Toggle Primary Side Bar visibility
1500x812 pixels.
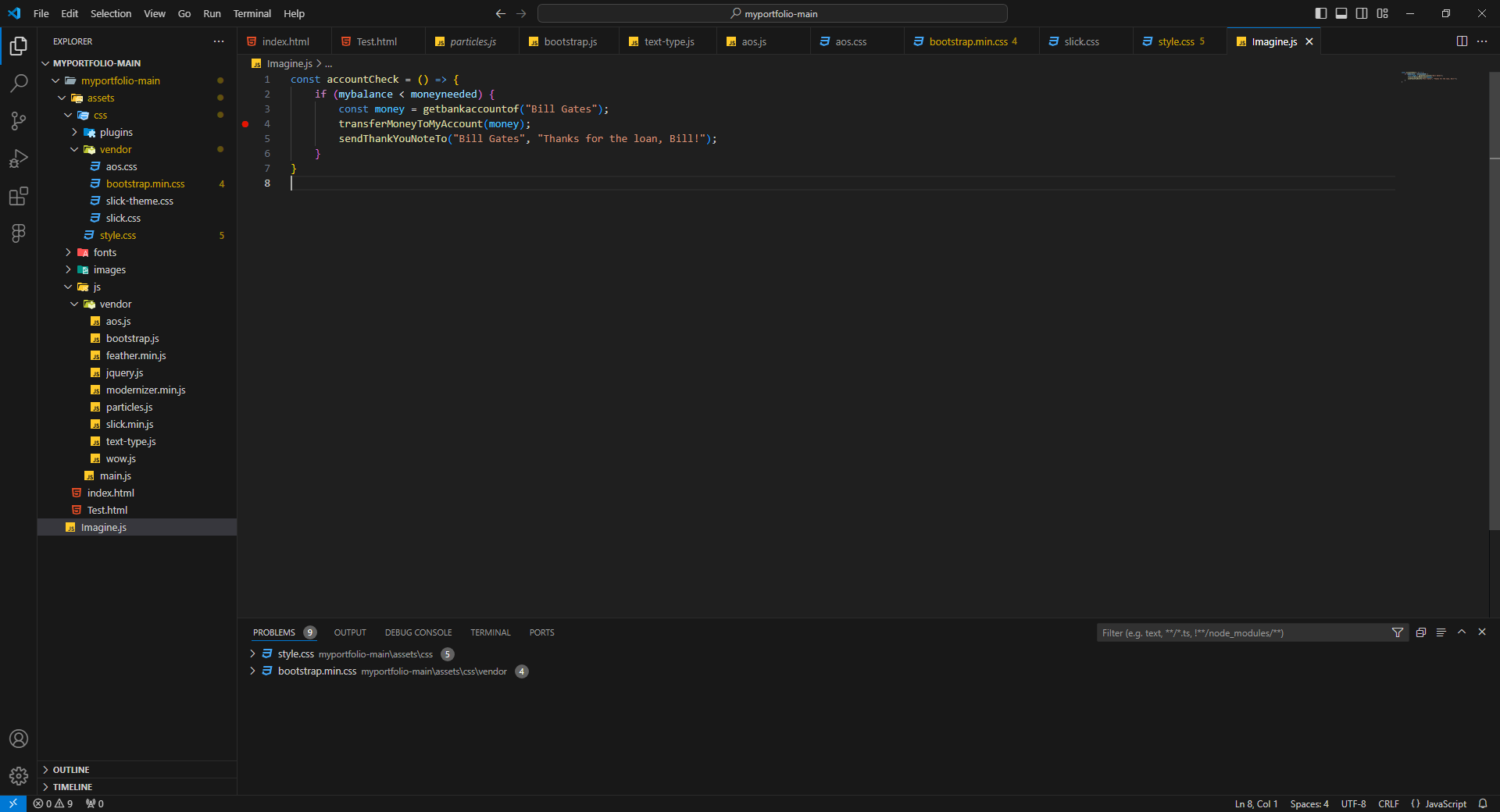pos(1321,13)
